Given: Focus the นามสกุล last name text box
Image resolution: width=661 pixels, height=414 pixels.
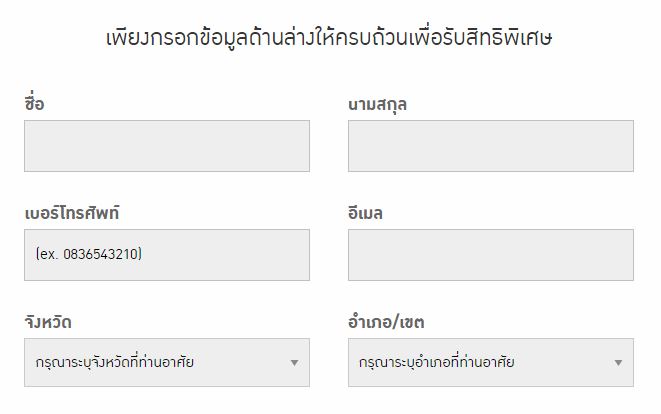Looking at the screenshot, I should point(490,146).
